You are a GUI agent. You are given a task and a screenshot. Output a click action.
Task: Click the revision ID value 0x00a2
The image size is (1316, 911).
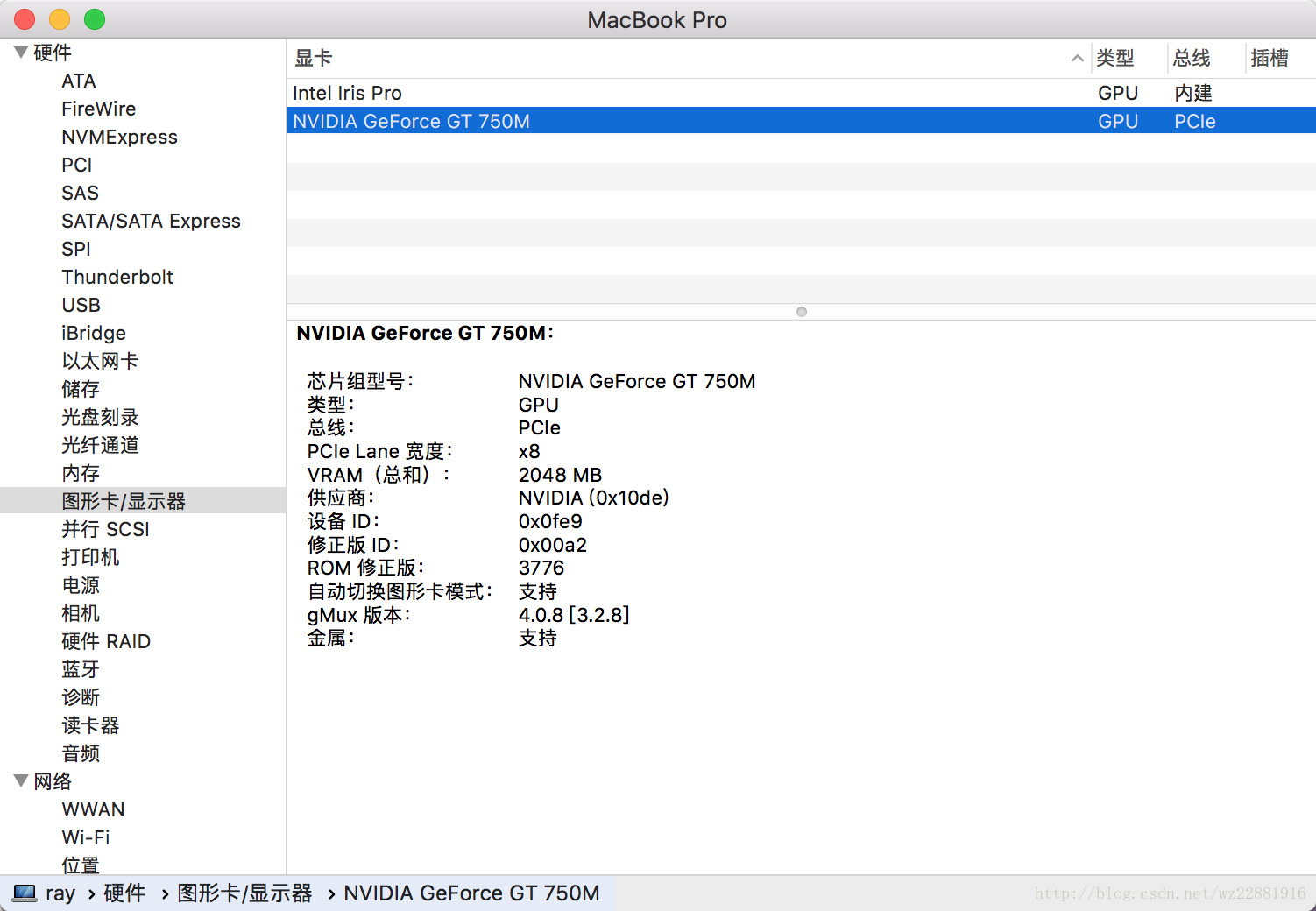[x=553, y=545]
